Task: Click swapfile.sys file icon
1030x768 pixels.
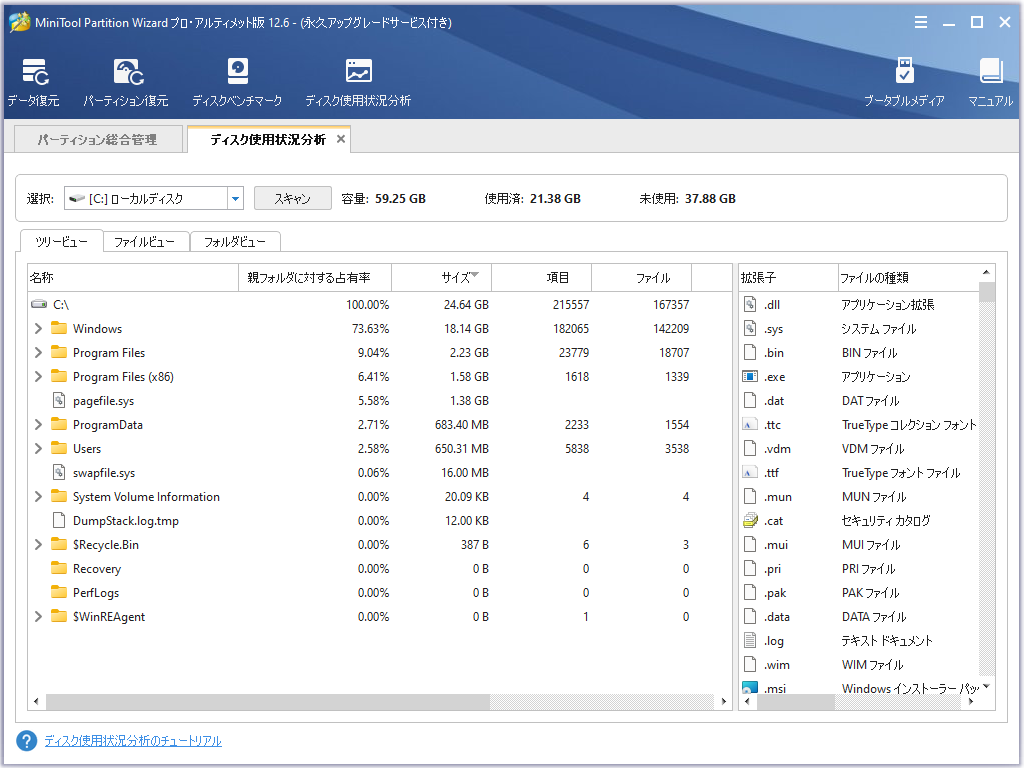Action: (59, 472)
